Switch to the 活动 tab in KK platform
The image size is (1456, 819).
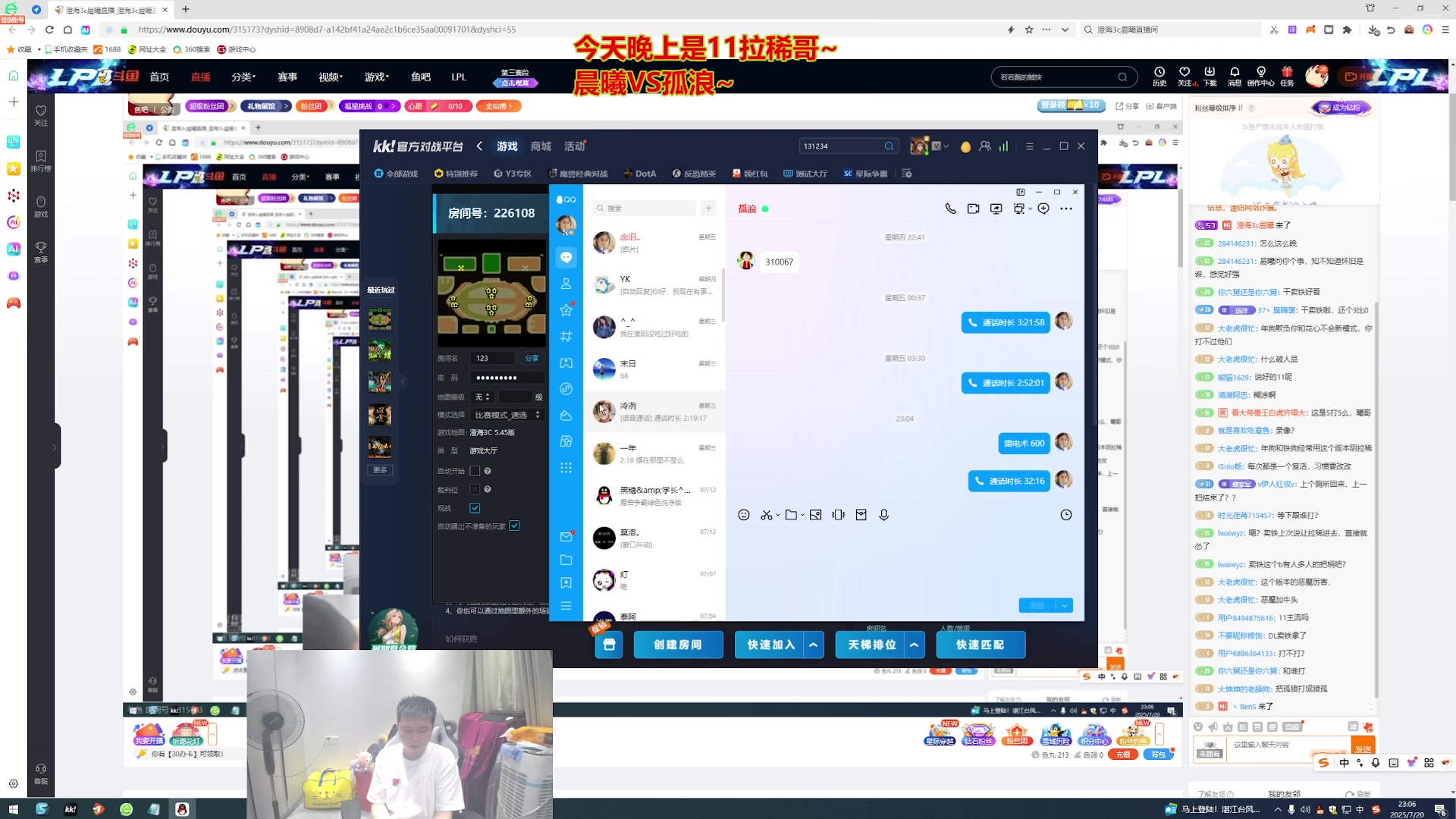click(574, 146)
